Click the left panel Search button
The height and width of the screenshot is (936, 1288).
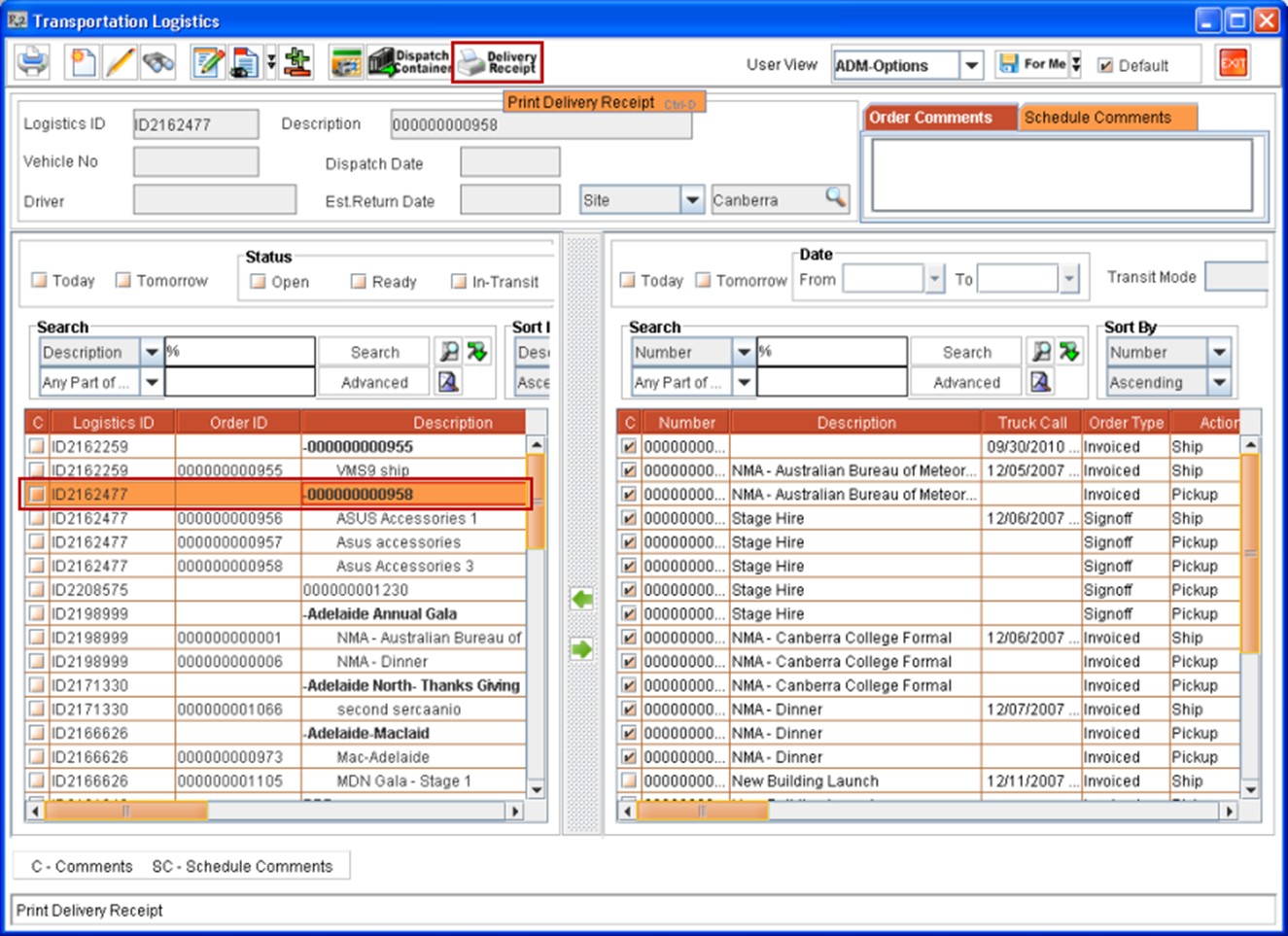coord(374,352)
